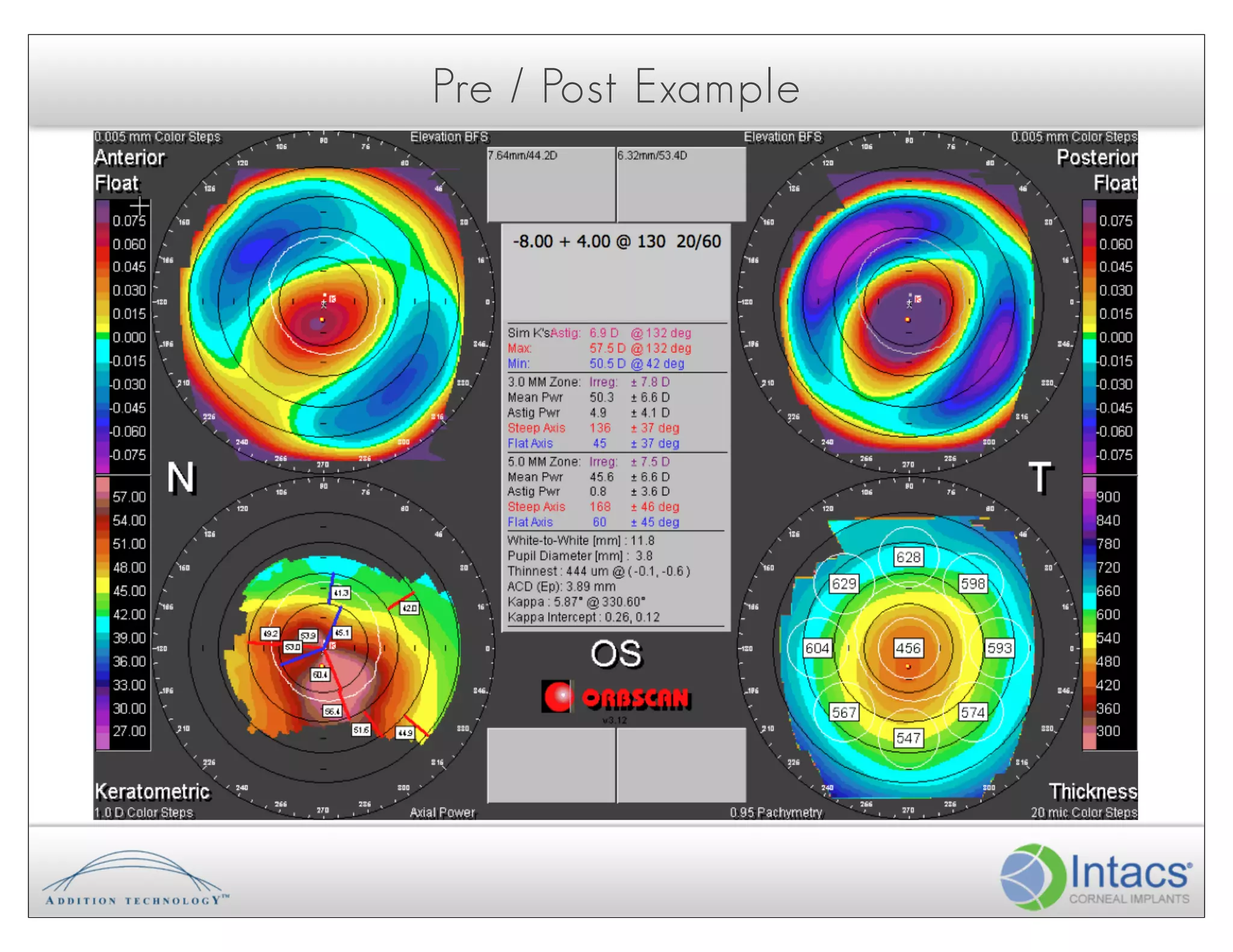Screen dimensions: 1233x952
Task: Click the Intacs corneal implants logo
Action: pos(1096,877)
